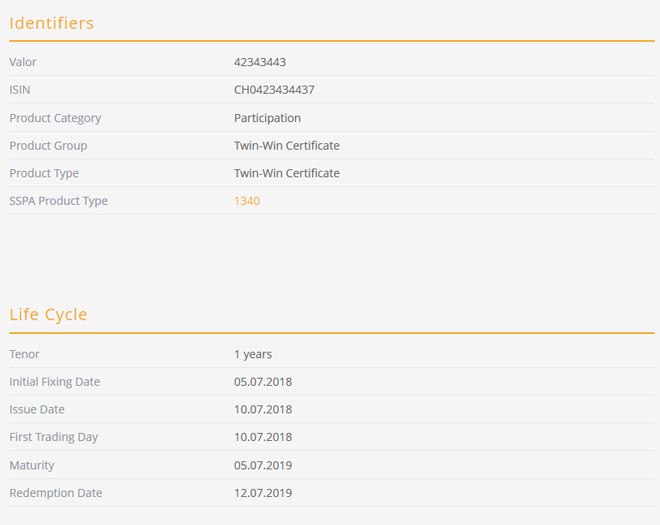Viewport: 660px width, 525px height.
Task: Click the First Trading Day date value
Action: click(263, 437)
